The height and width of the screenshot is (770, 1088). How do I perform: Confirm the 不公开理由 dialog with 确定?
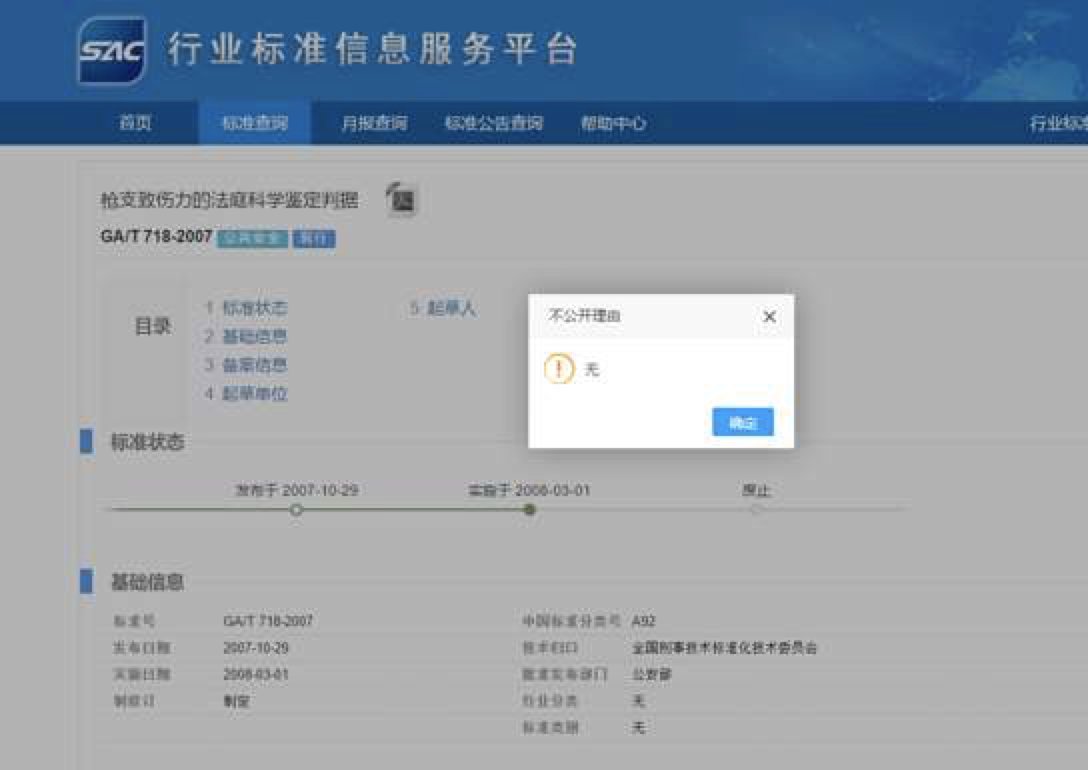pos(742,422)
